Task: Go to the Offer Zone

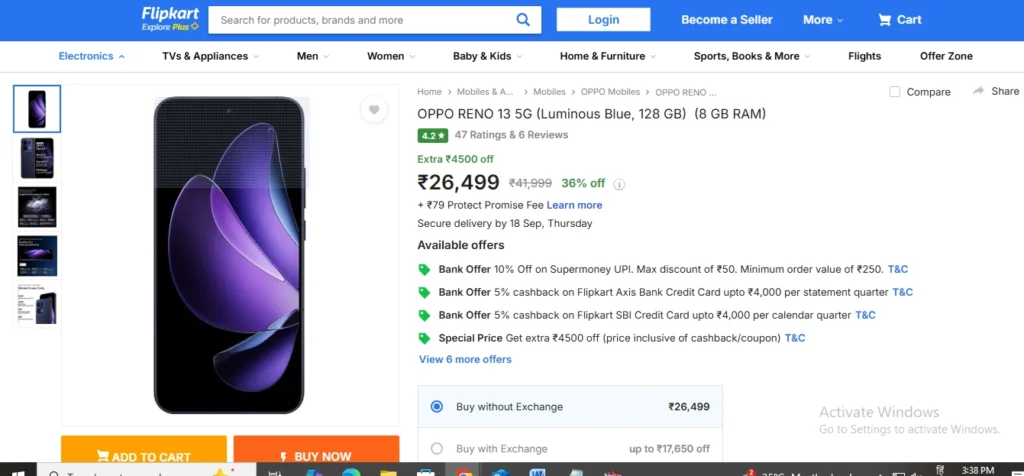Action: pos(946,56)
